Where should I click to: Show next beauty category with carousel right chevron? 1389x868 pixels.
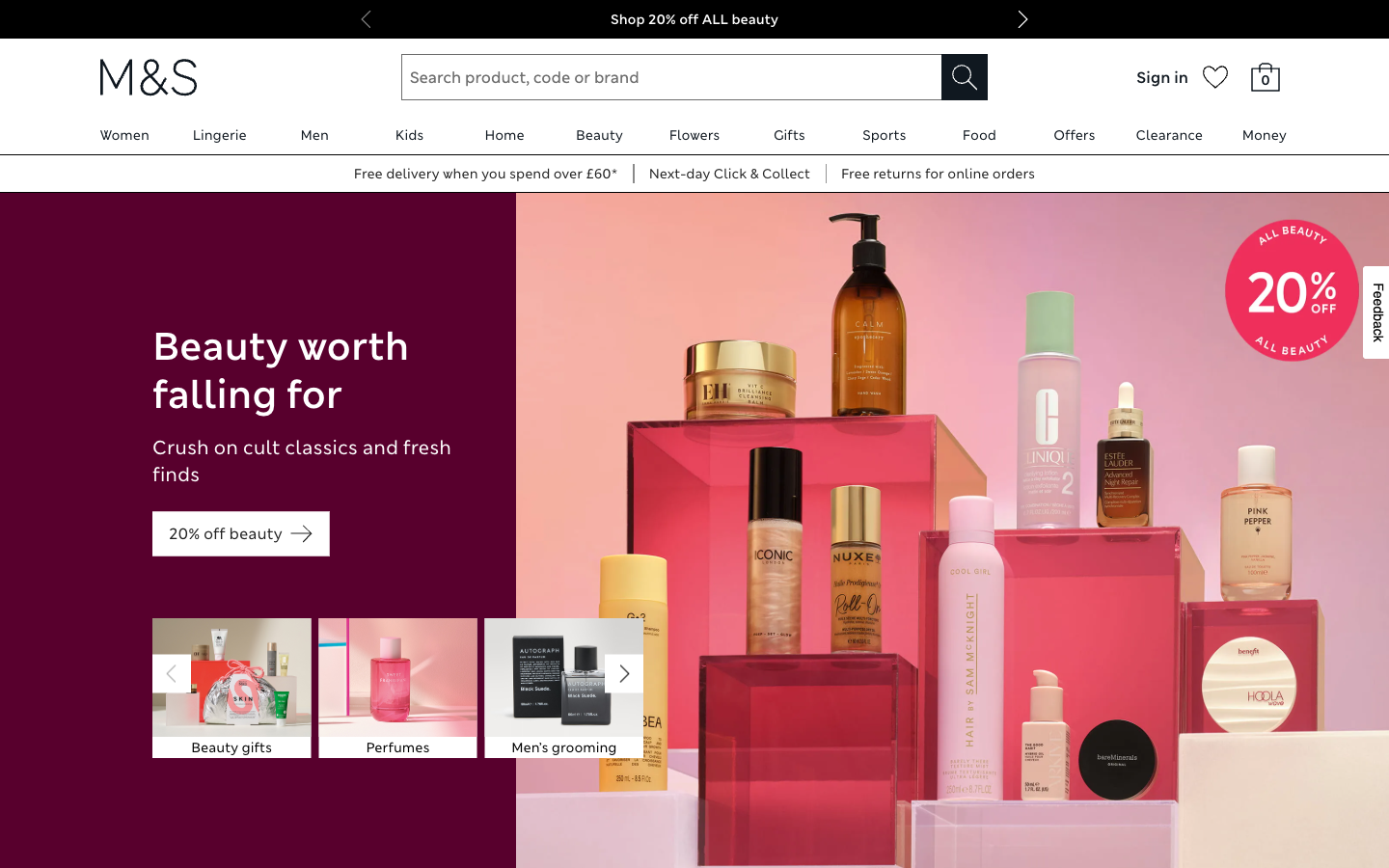pyautogui.click(x=624, y=674)
